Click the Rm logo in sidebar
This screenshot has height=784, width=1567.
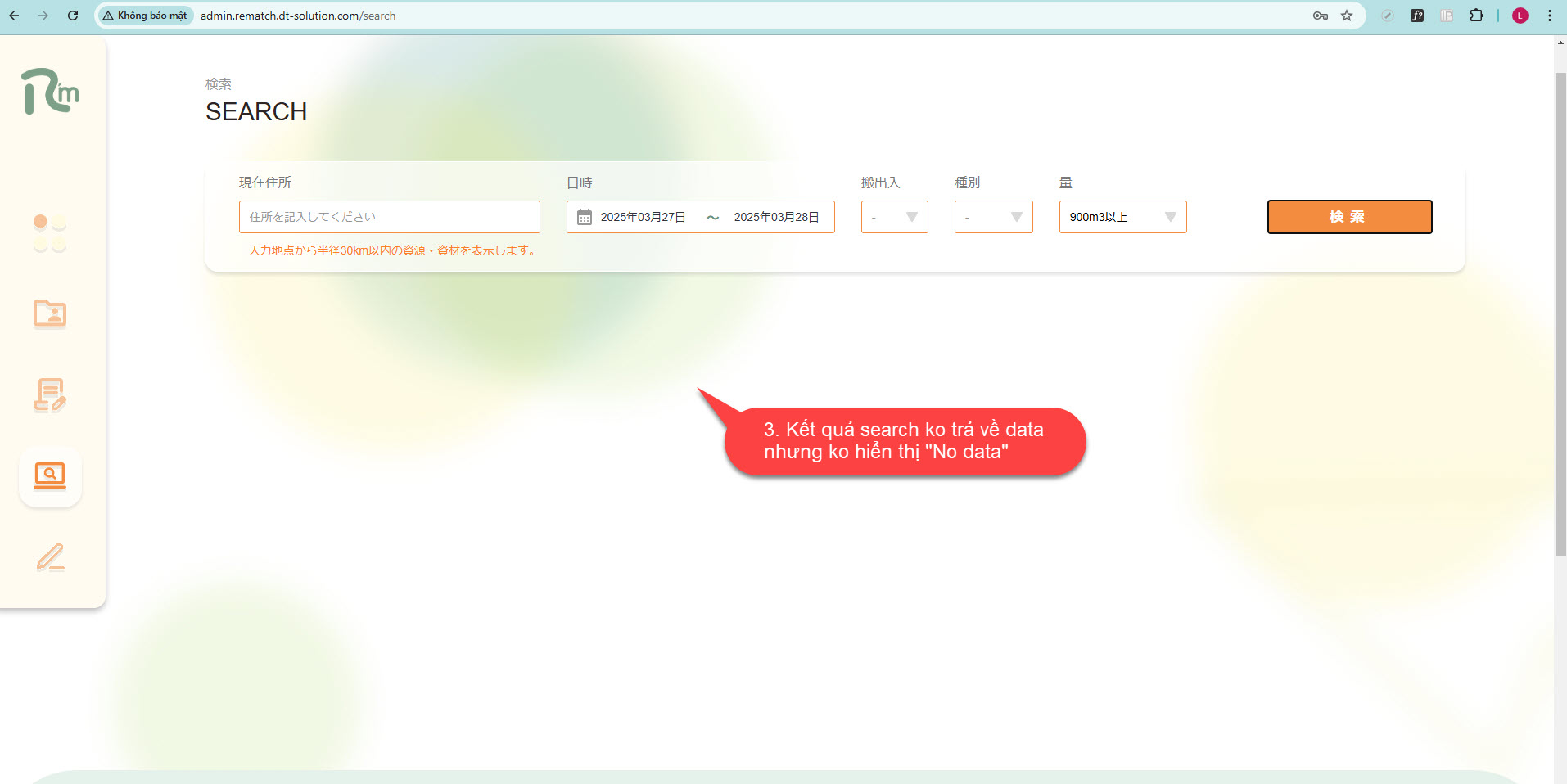tap(50, 91)
